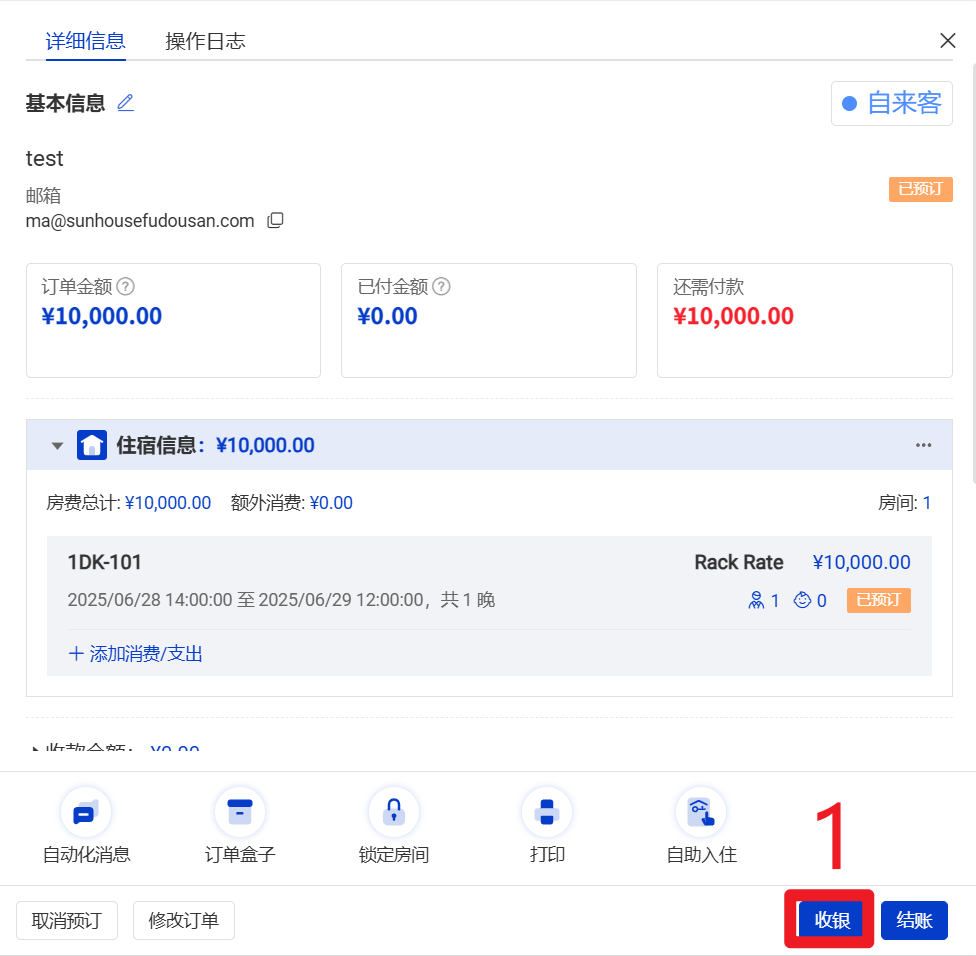Open the three-dot menu in 住宿信息 header
Image resolution: width=976 pixels, height=956 pixels.
(924, 445)
